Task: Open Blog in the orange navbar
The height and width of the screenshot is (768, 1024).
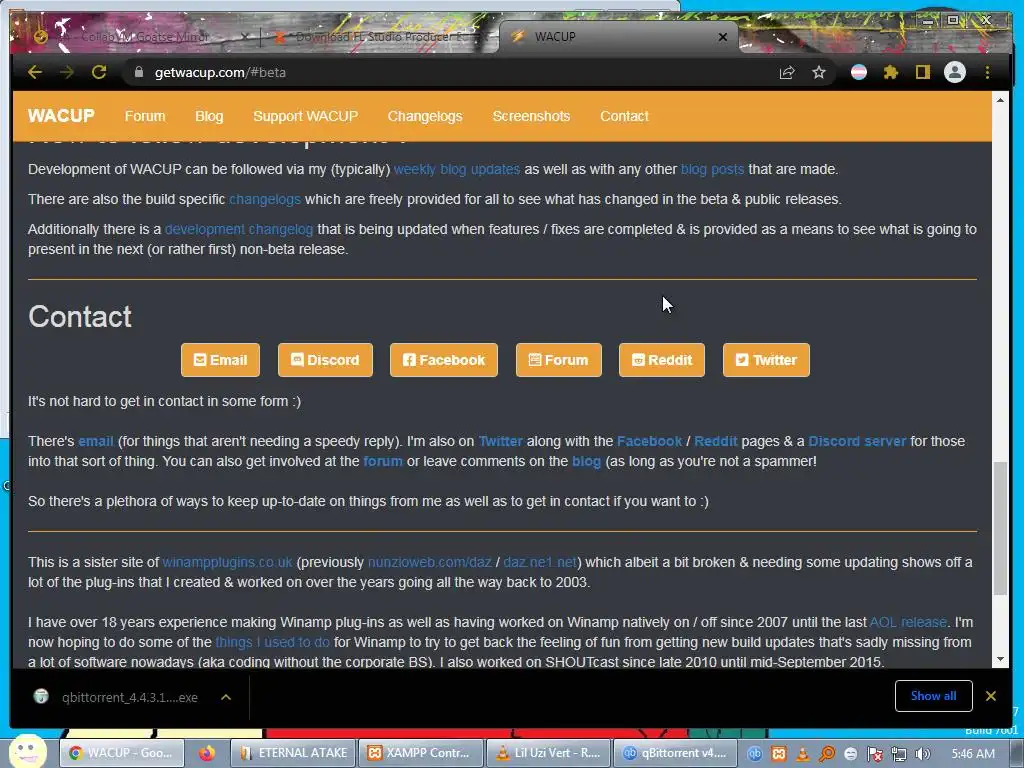Action: (209, 116)
